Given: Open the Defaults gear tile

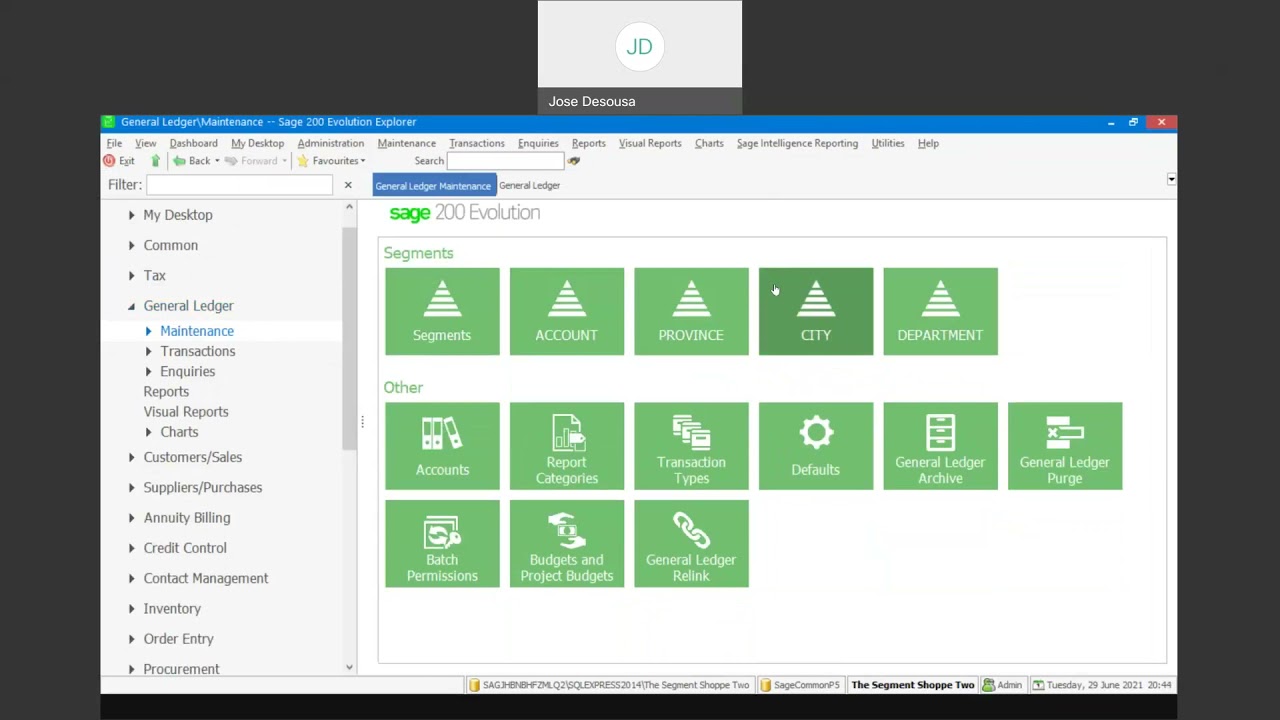Looking at the screenshot, I should (x=816, y=446).
